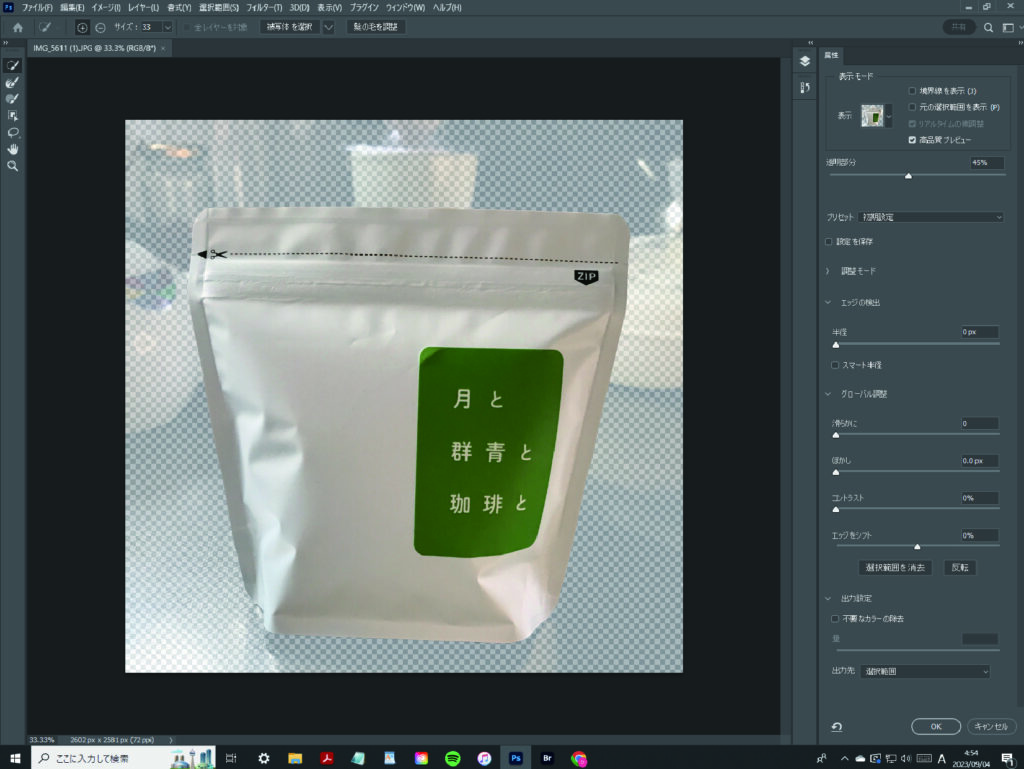Click the エッジをシフト slider handle
Image resolution: width=1024 pixels, height=769 pixels.
click(x=917, y=546)
